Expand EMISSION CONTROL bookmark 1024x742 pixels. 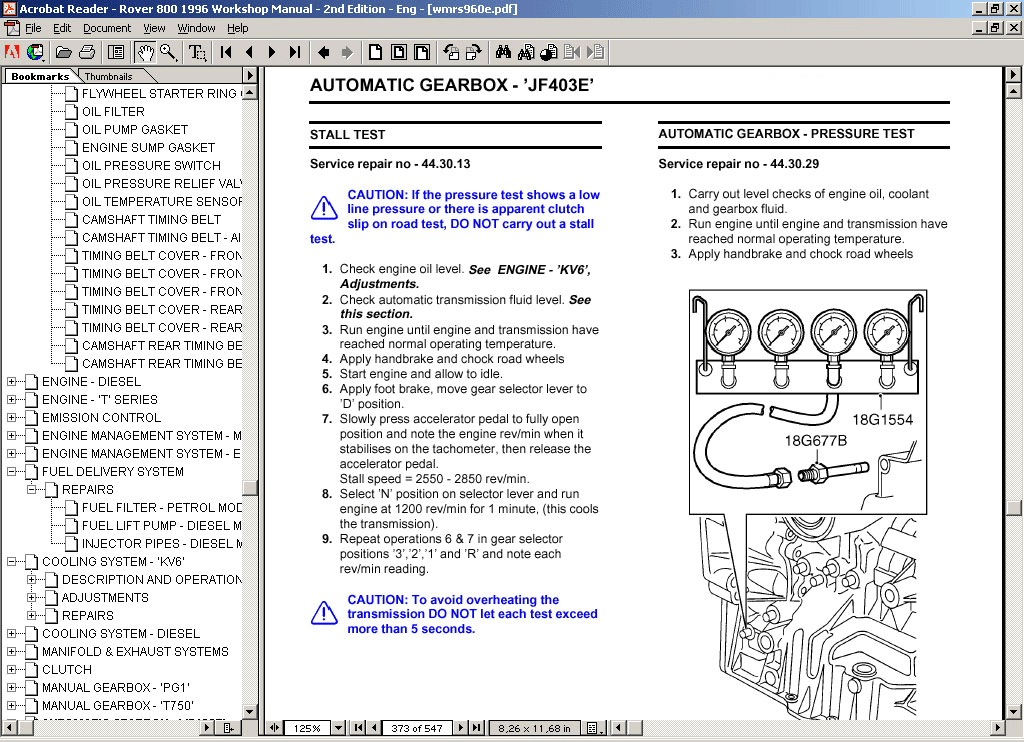(12, 417)
